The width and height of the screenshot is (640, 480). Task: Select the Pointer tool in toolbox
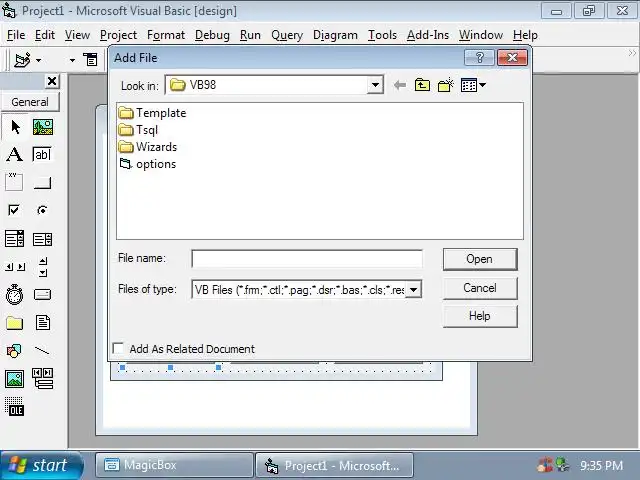[x=15, y=127]
